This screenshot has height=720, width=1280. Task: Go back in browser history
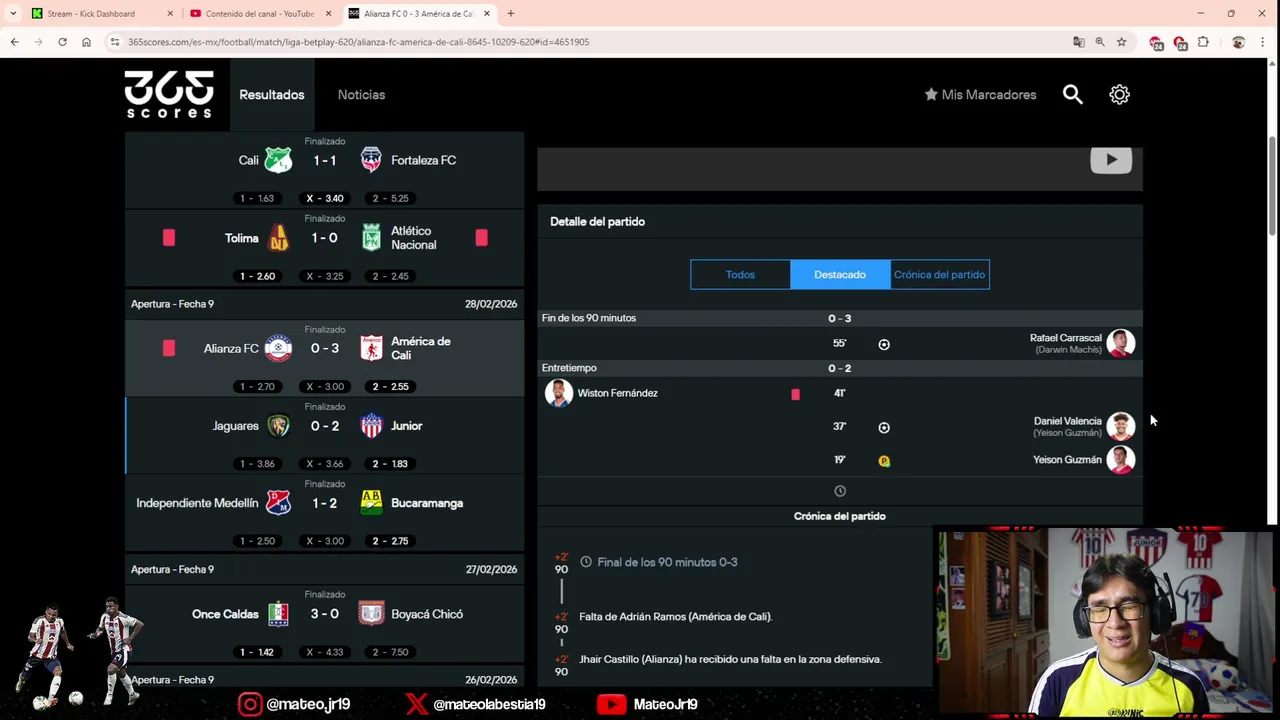pyautogui.click(x=14, y=42)
